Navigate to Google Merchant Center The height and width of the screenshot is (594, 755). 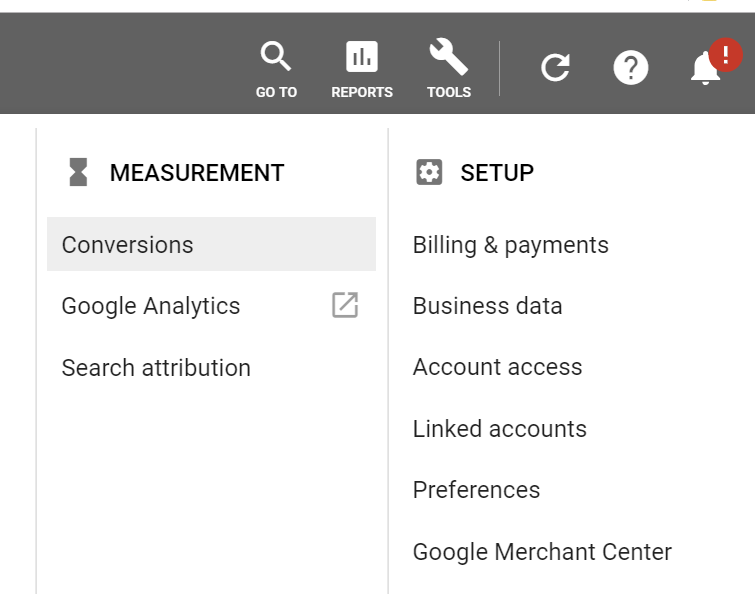click(542, 552)
